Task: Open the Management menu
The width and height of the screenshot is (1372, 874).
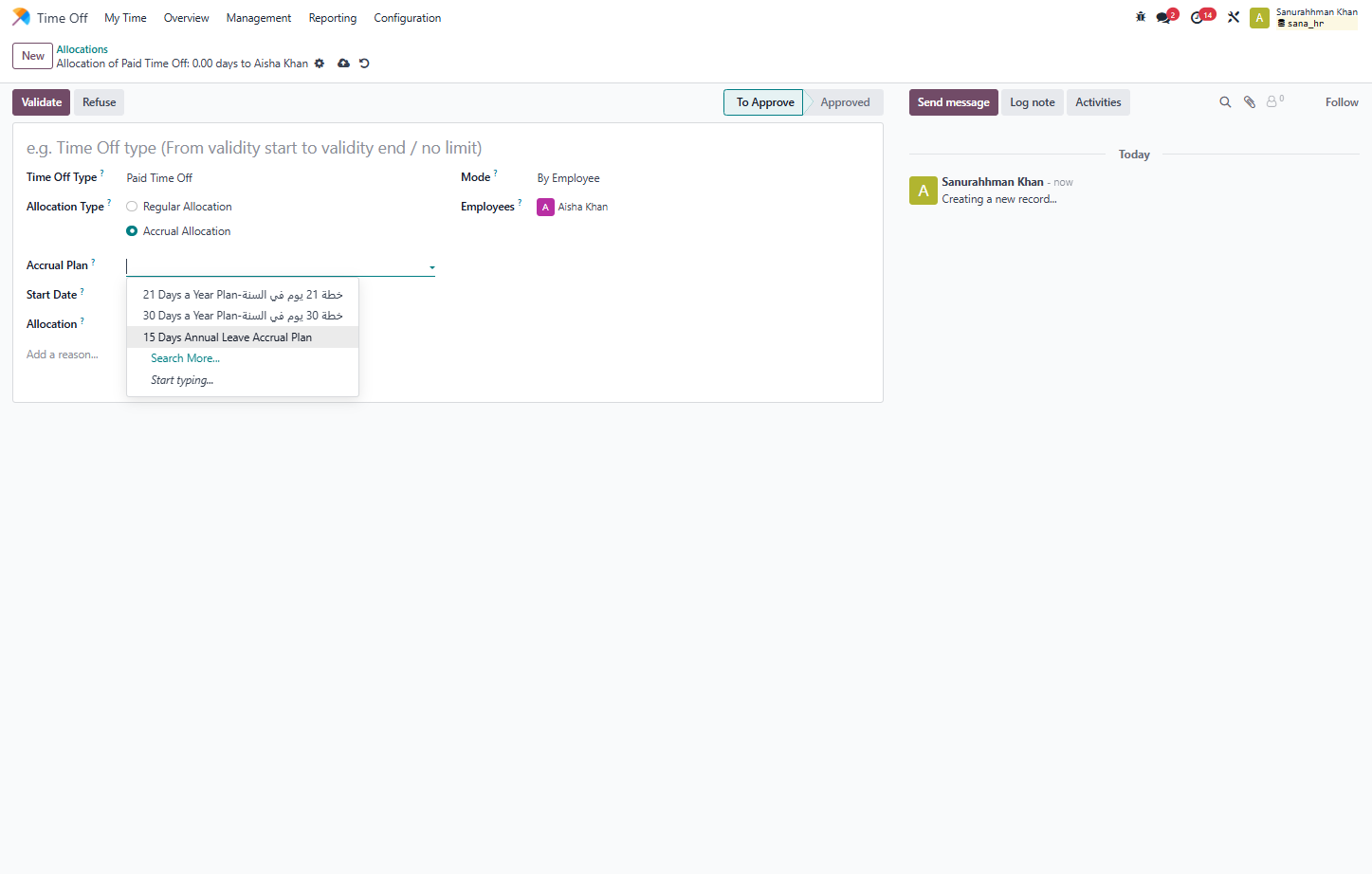Action: click(259, 18)
